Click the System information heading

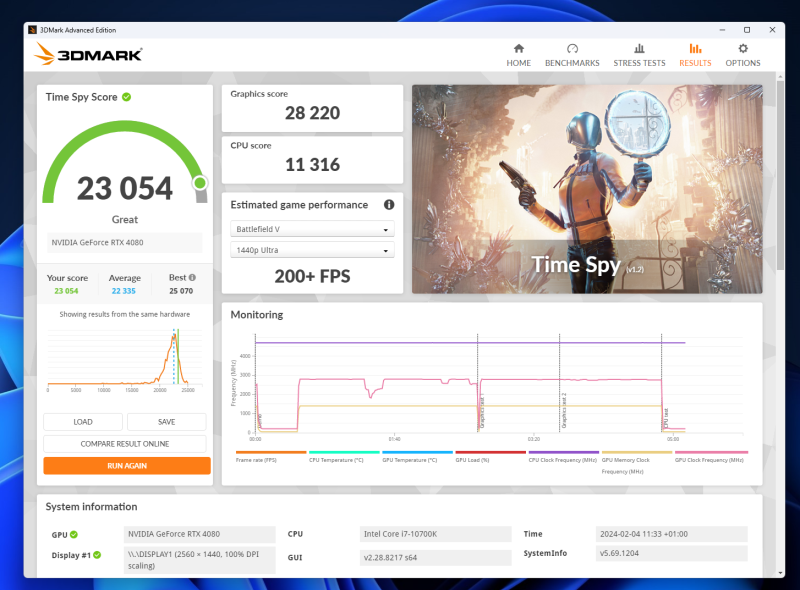(x=91, y=507)
